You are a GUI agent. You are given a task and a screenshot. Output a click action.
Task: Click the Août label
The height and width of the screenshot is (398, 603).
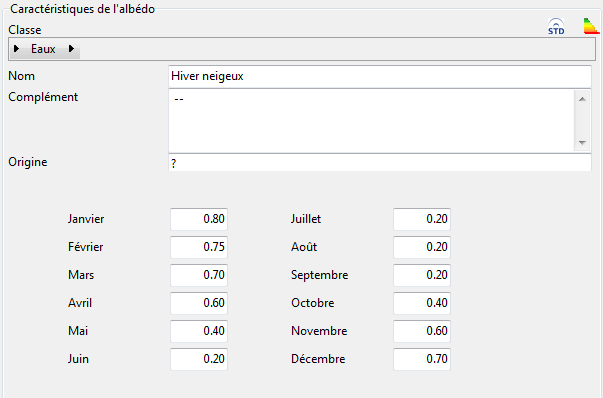coord(304,247)
